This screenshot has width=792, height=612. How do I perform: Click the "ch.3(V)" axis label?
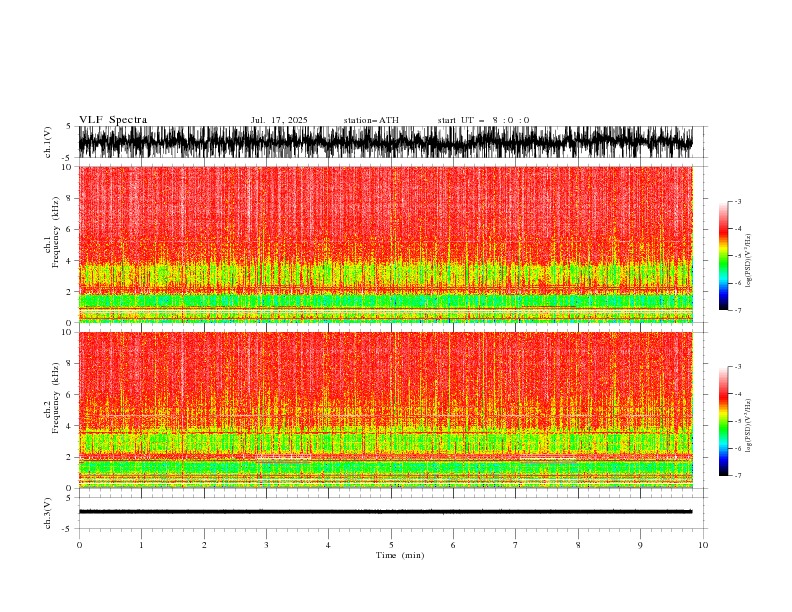coord(48,513)
